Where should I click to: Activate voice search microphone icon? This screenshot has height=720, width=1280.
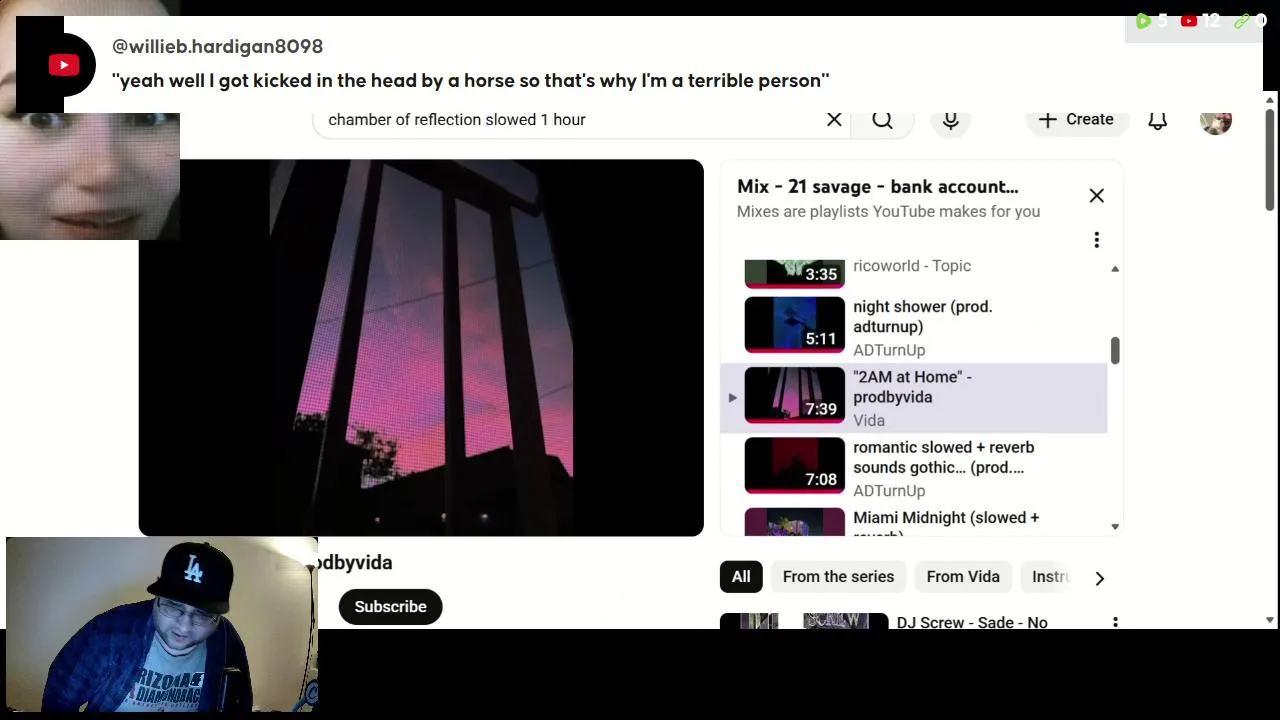point(951,120)
